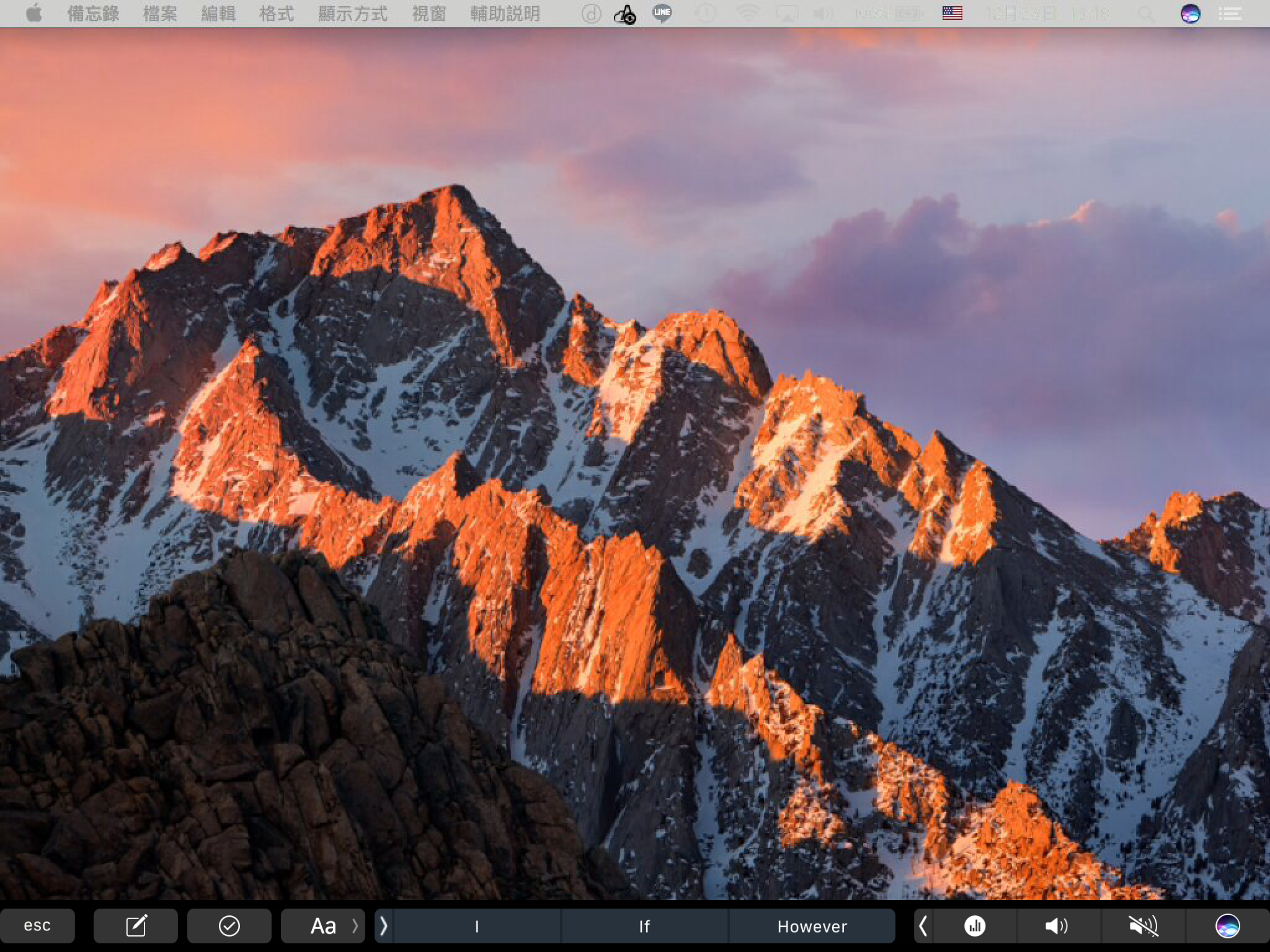
Task: Open the 視窗 menu
Action: tap(429, 13)
